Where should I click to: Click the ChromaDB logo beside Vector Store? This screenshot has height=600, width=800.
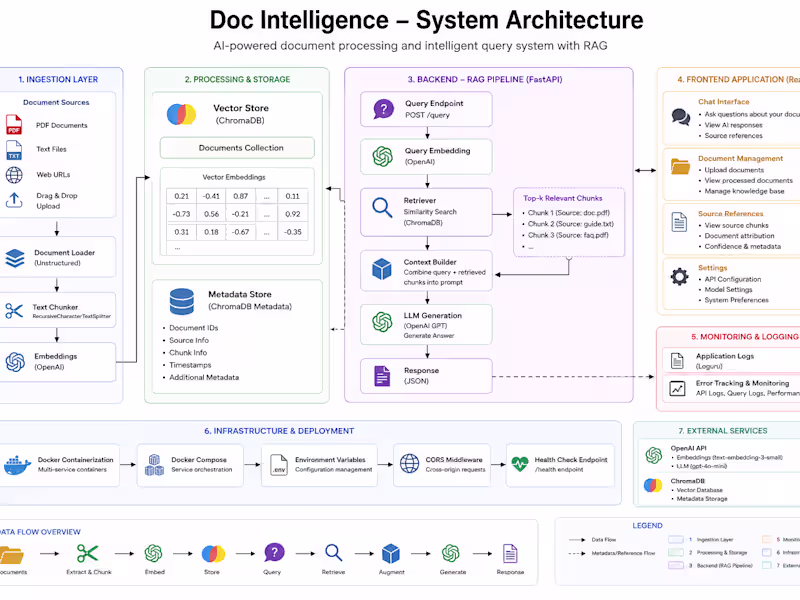(181, 114)
